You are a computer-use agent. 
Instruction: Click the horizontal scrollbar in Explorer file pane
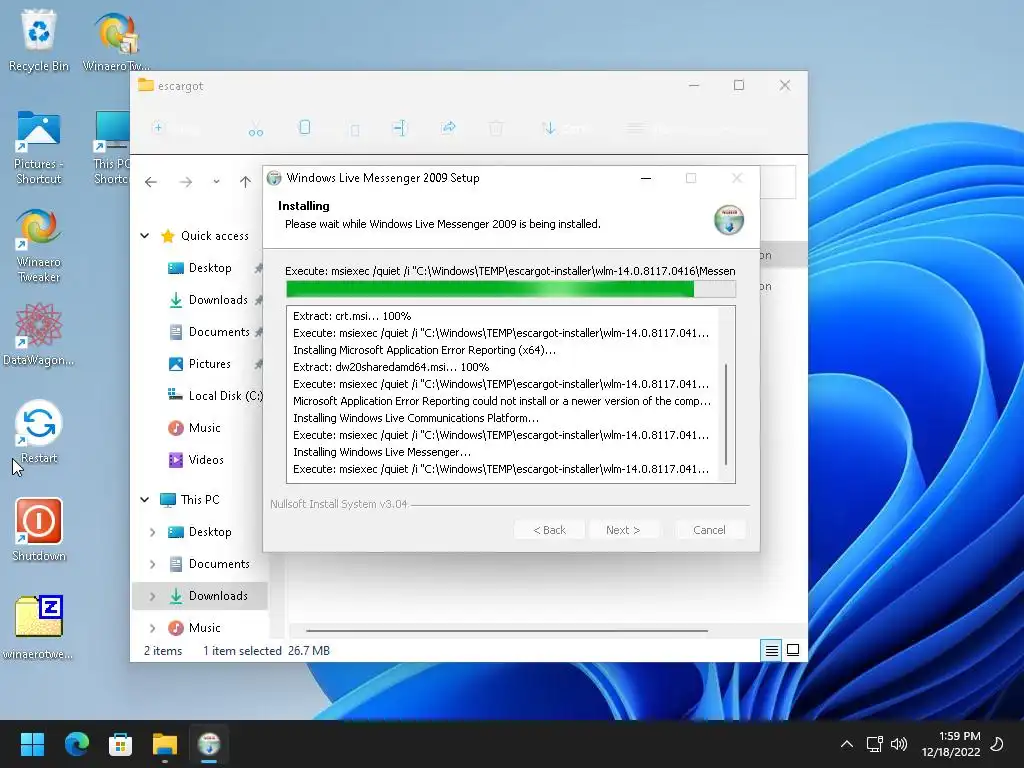(x=507, y=631)
